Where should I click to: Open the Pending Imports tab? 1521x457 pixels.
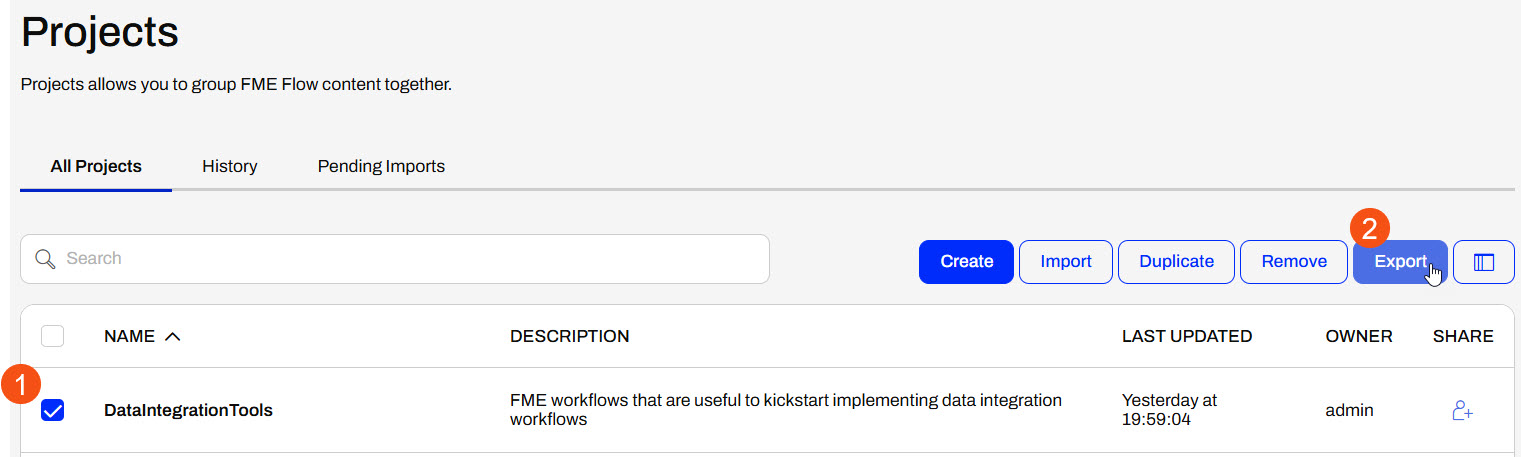pyautogui.click(x=381, y=166)
